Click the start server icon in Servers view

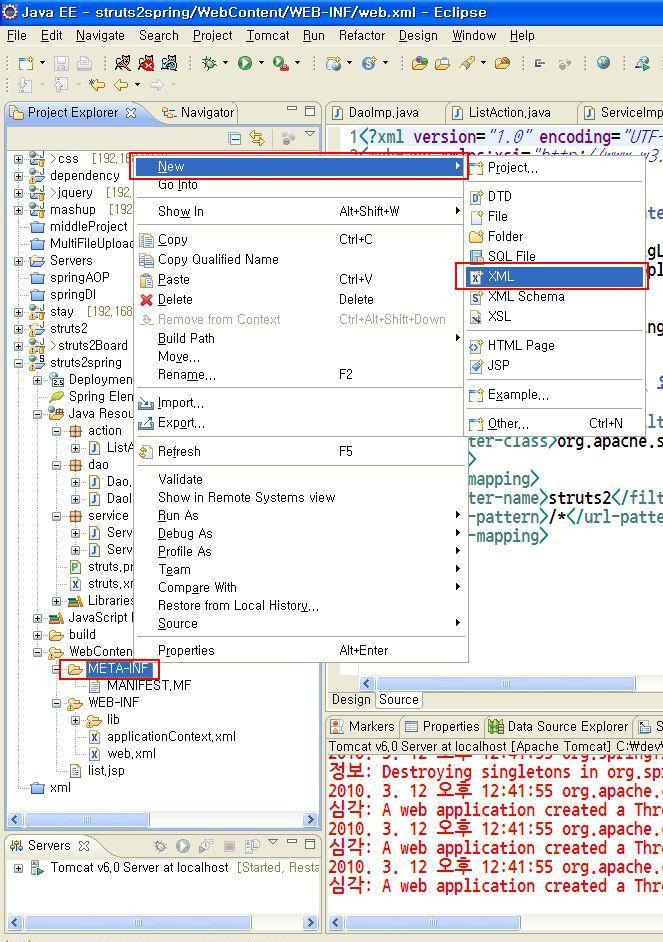(183, 846)
